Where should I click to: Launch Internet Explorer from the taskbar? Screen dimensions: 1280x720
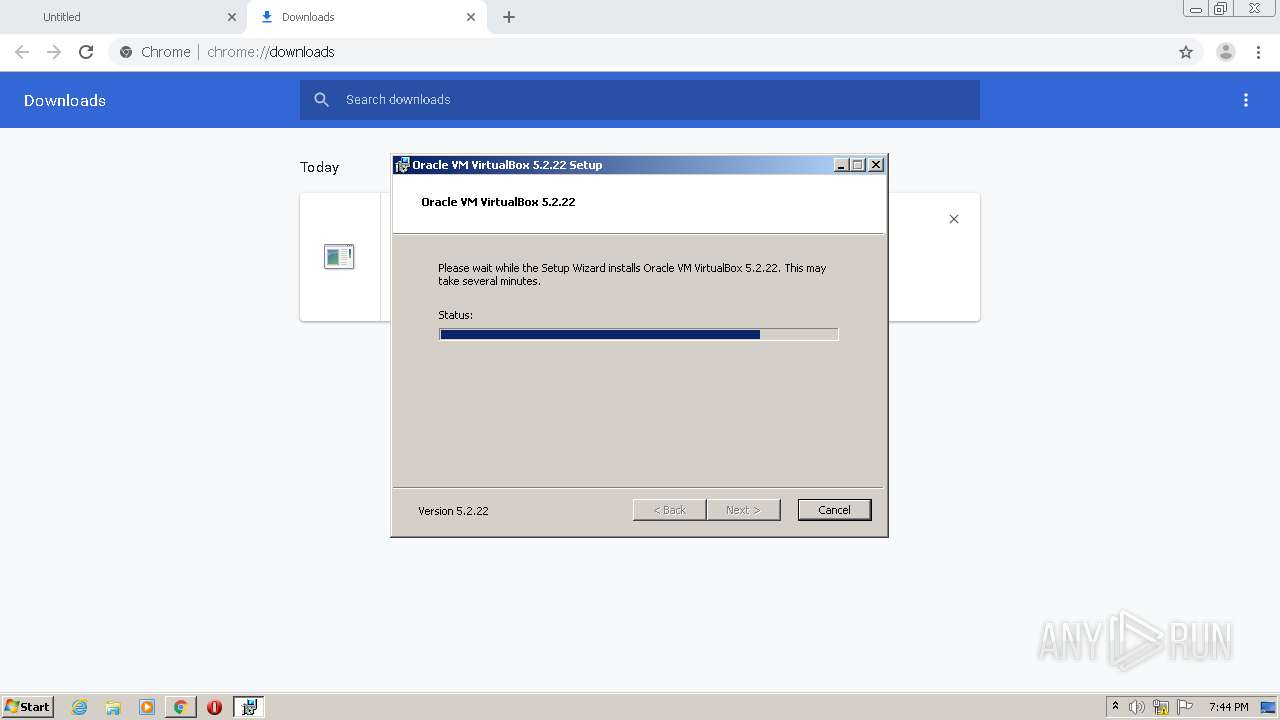pos(79,707)
